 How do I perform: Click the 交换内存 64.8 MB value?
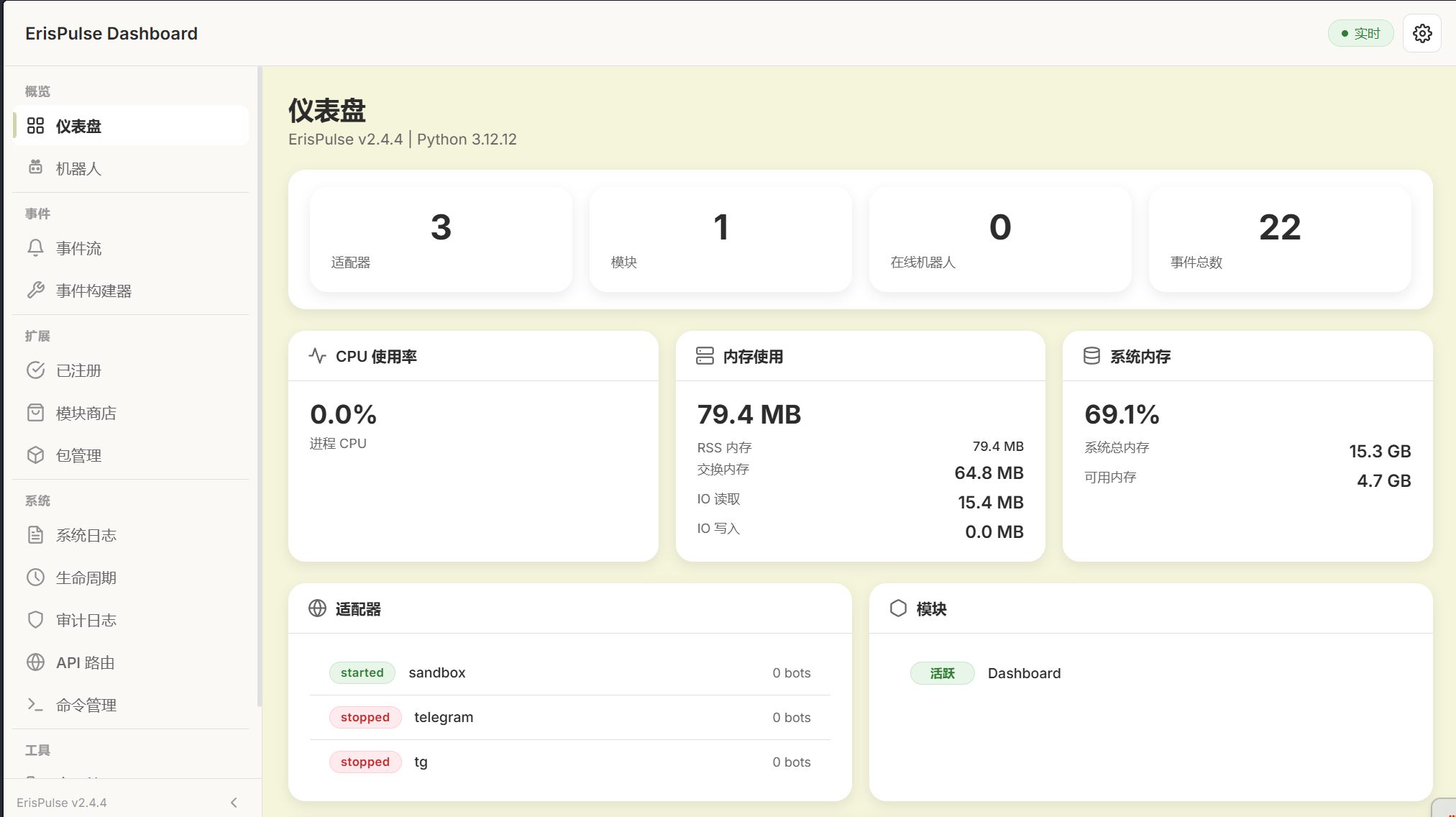pyautogui.click(x=989, y=473)
